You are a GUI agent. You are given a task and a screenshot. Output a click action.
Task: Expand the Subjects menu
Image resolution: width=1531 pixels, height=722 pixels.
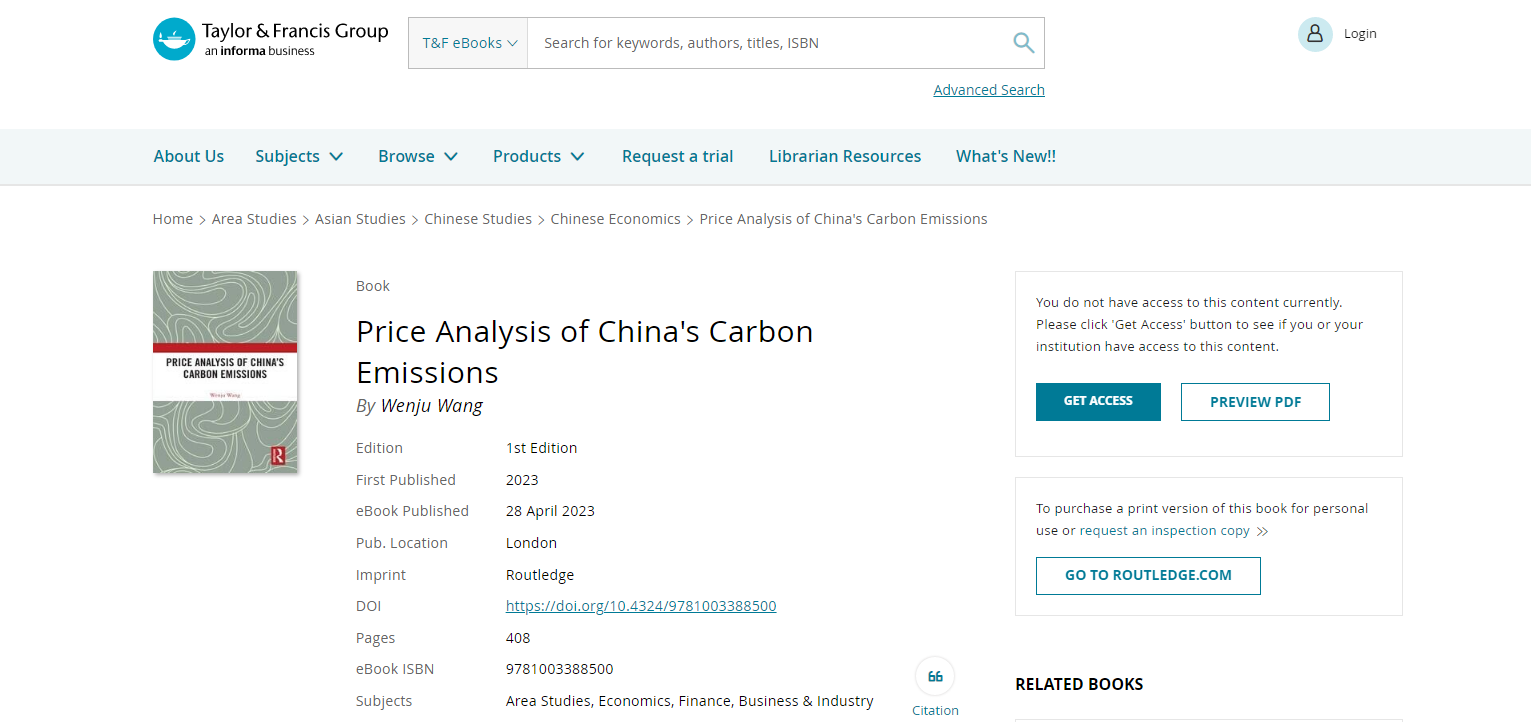pos(299,156)
